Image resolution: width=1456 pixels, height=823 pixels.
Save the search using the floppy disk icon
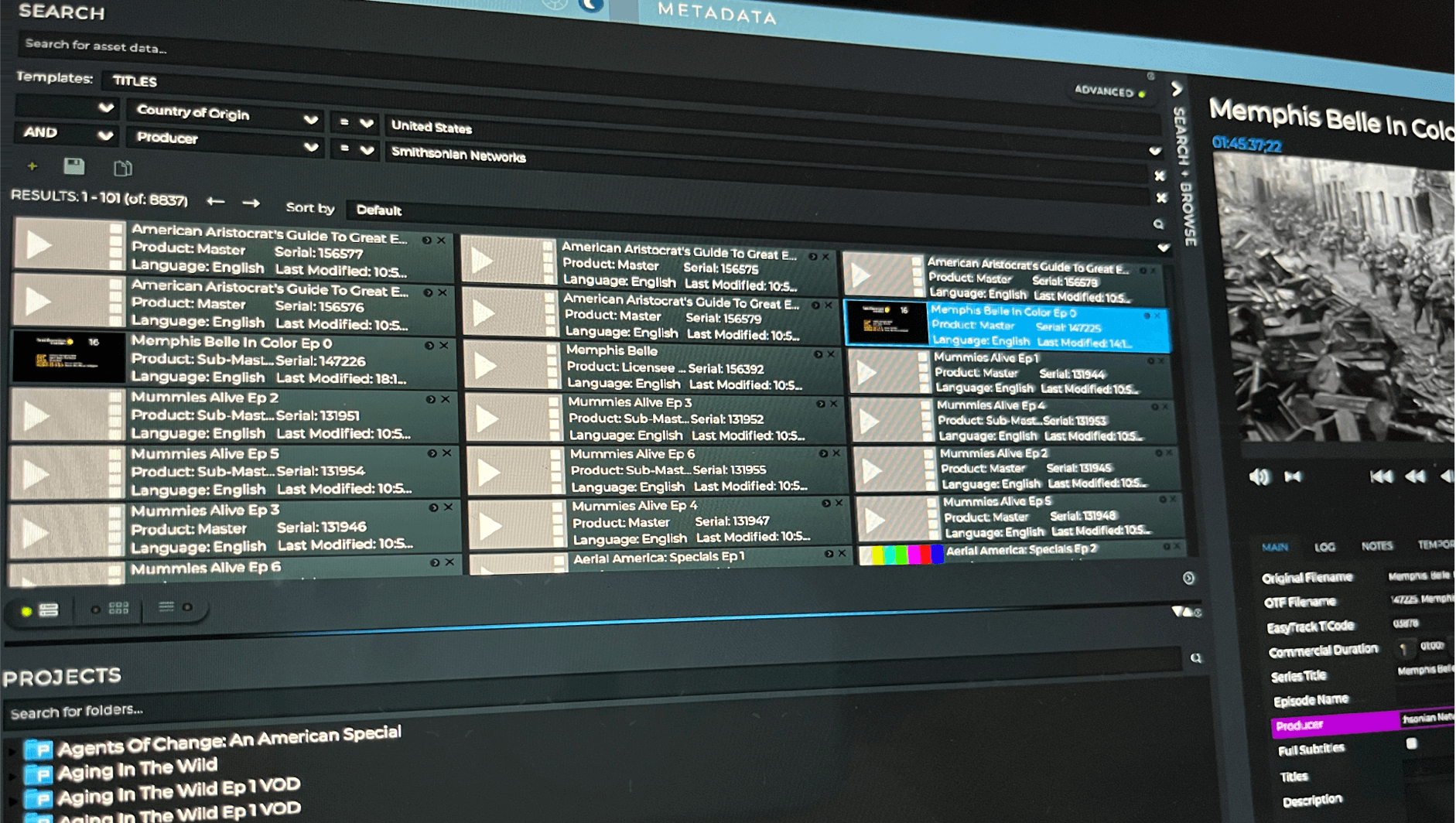pyautogui.click(x=73, y=166)
